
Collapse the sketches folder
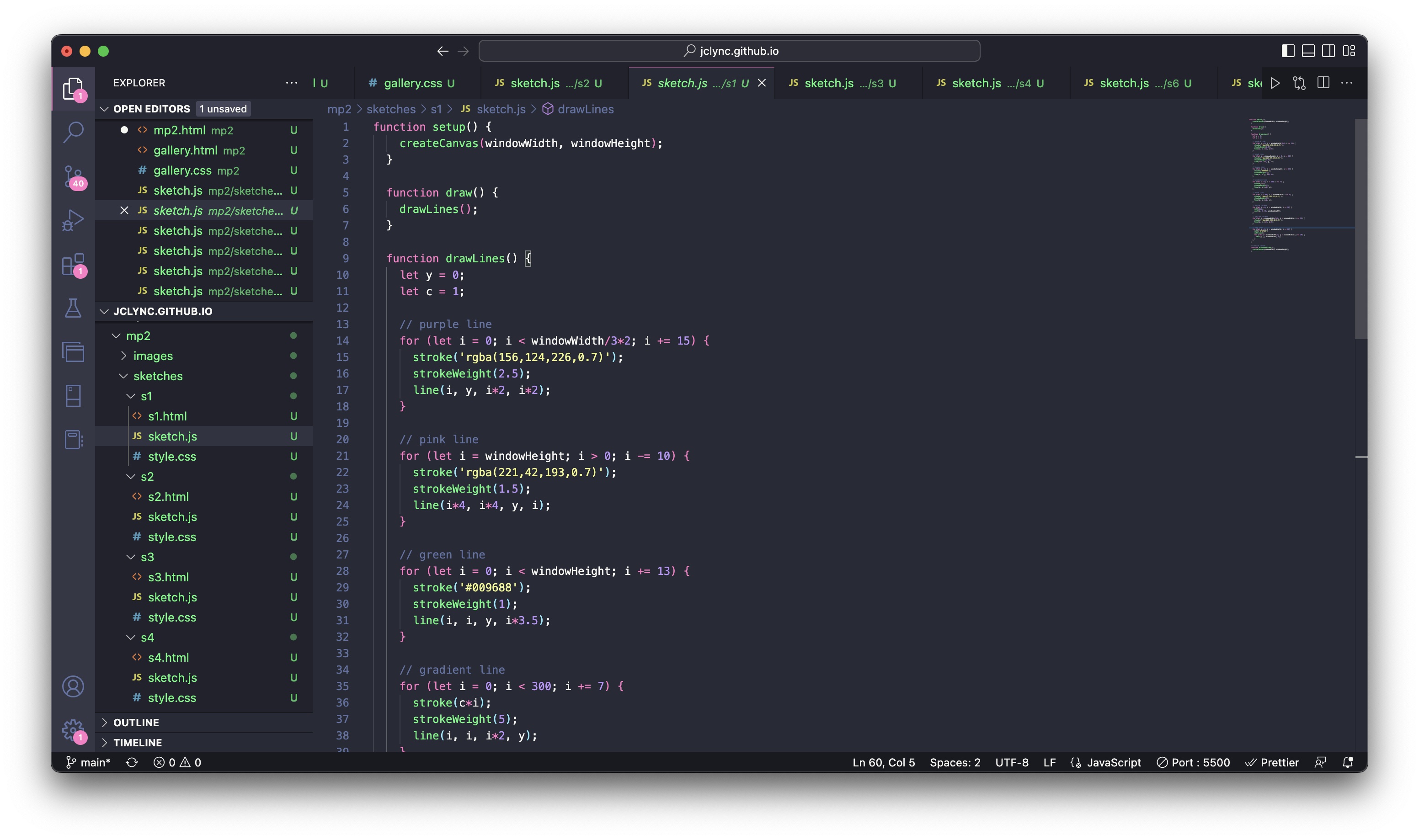coord(123,376)
